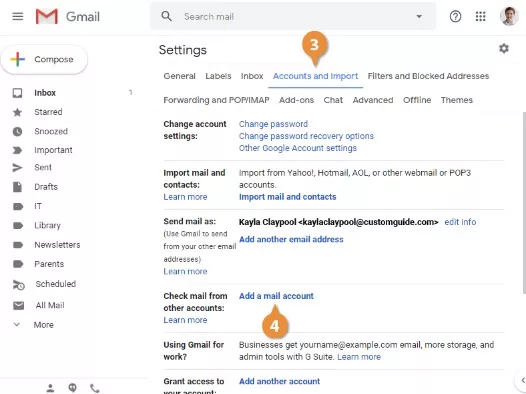Viewport: 526px width, 394px height.
Task: Open the account profile picture
Action: 509,16
